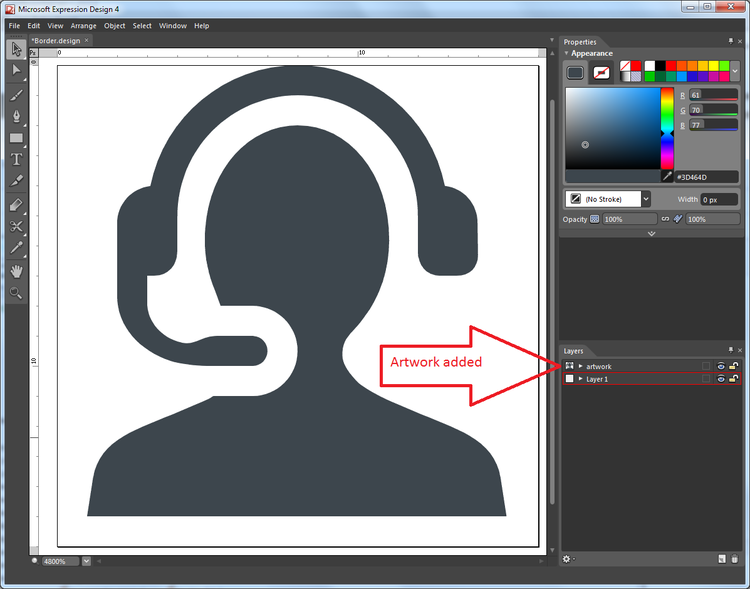Select the Scissors tool

[16, 226]
